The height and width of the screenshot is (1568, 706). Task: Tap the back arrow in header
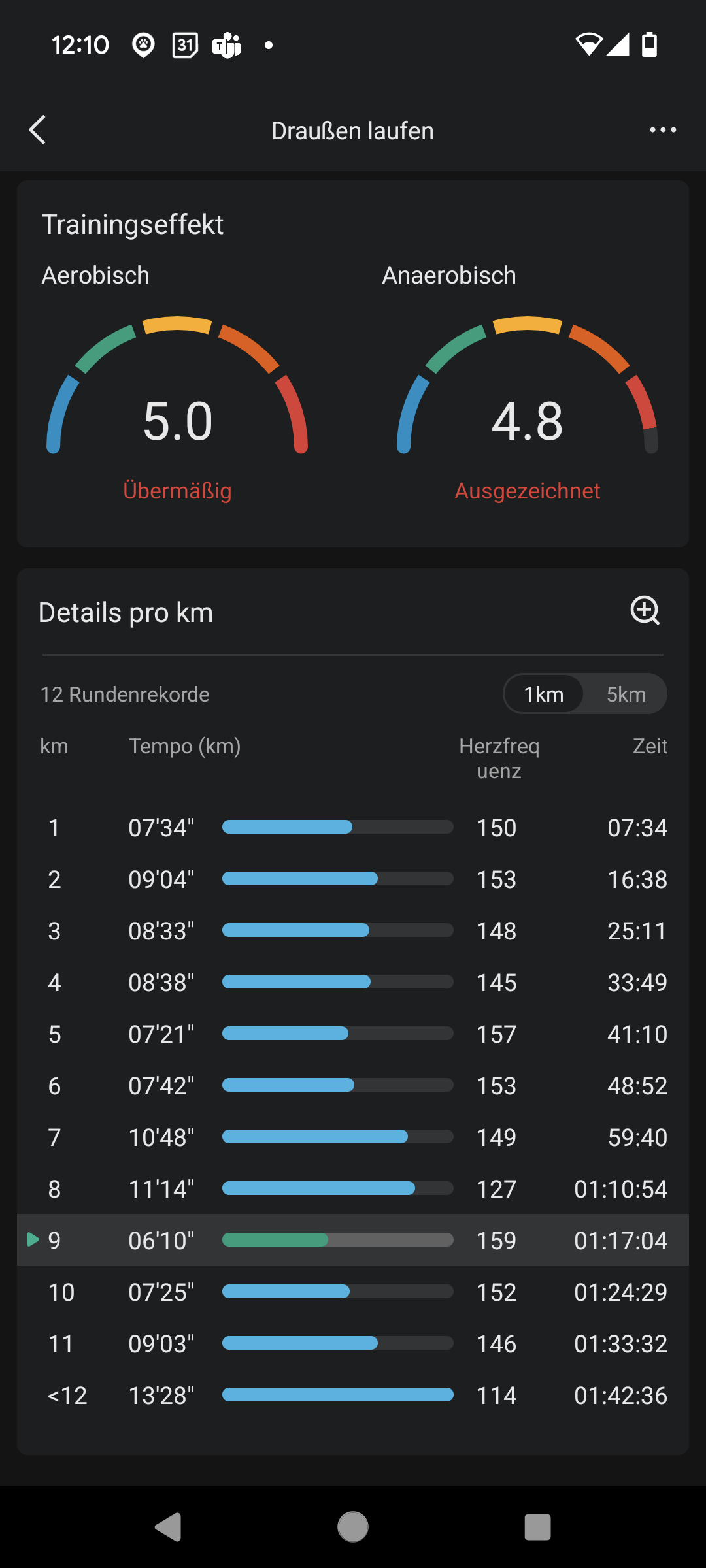[x=38, y=130]
